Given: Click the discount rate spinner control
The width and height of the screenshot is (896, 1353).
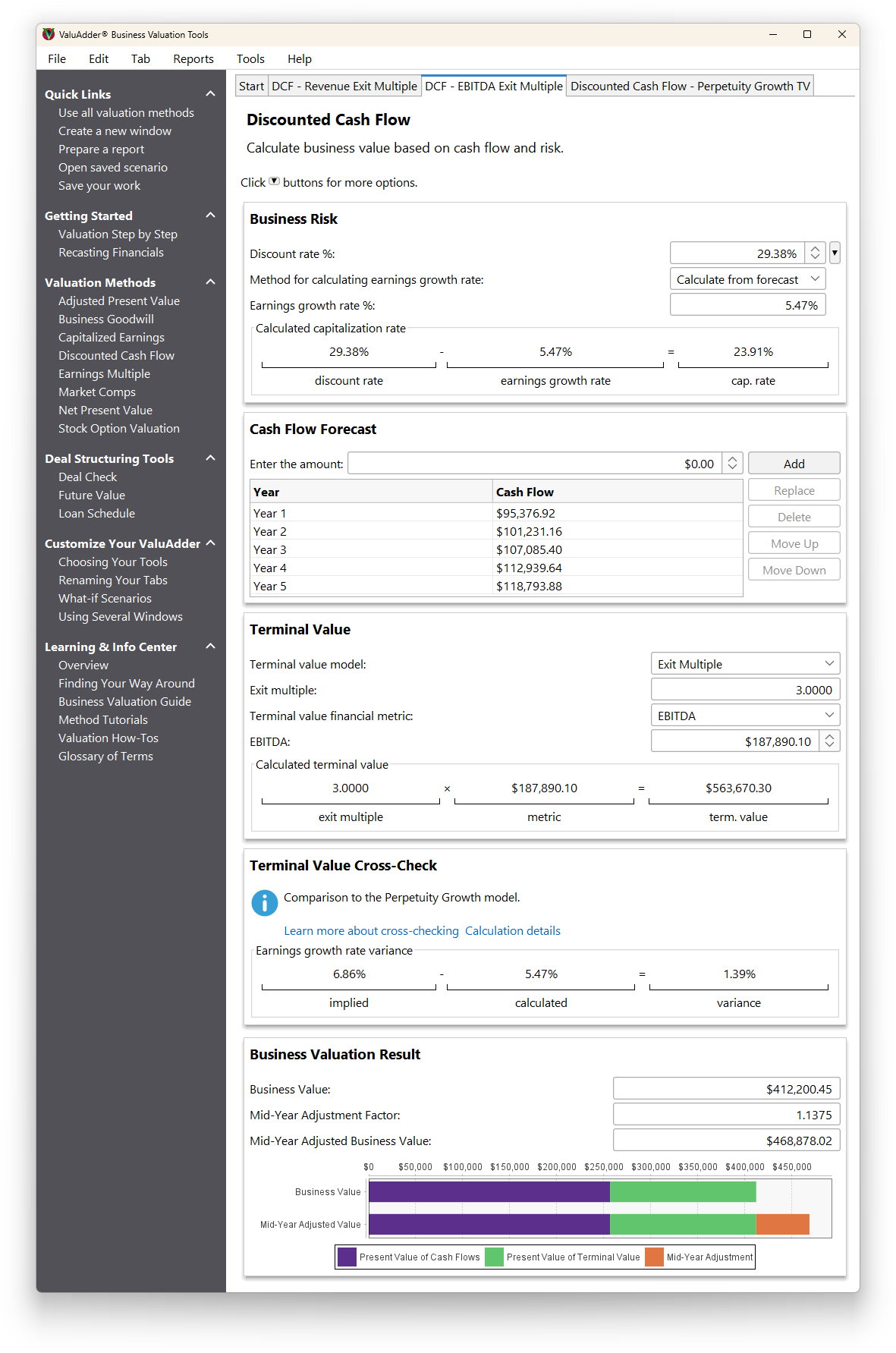Looking at the screenshot, I should pyautogui.click(x=815, y=253).
